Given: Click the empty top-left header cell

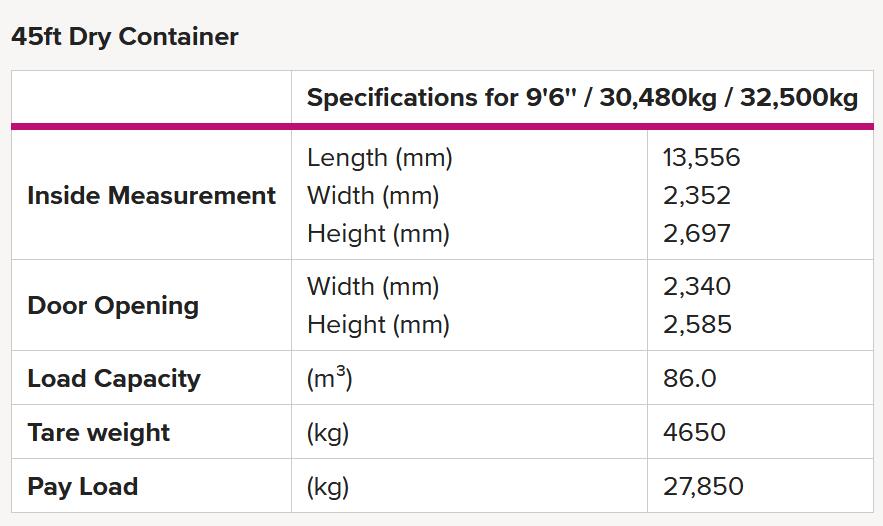Looking at the screenshot, I should pos(151,97).
